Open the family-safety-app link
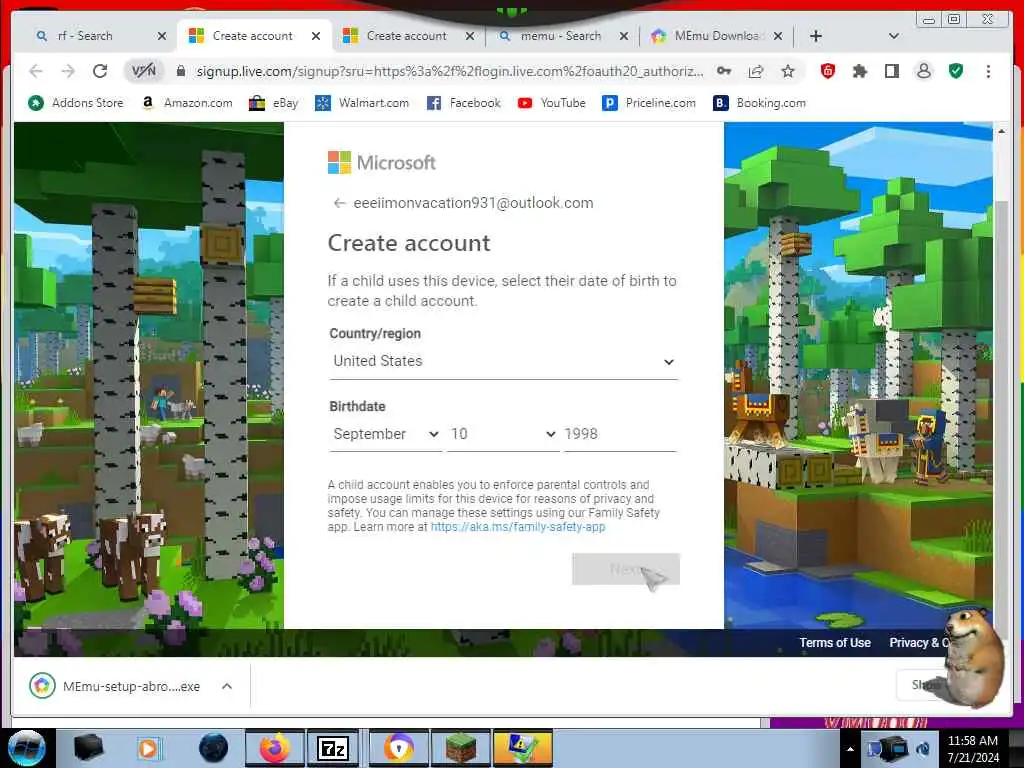1024x768 pixels. 518,527
